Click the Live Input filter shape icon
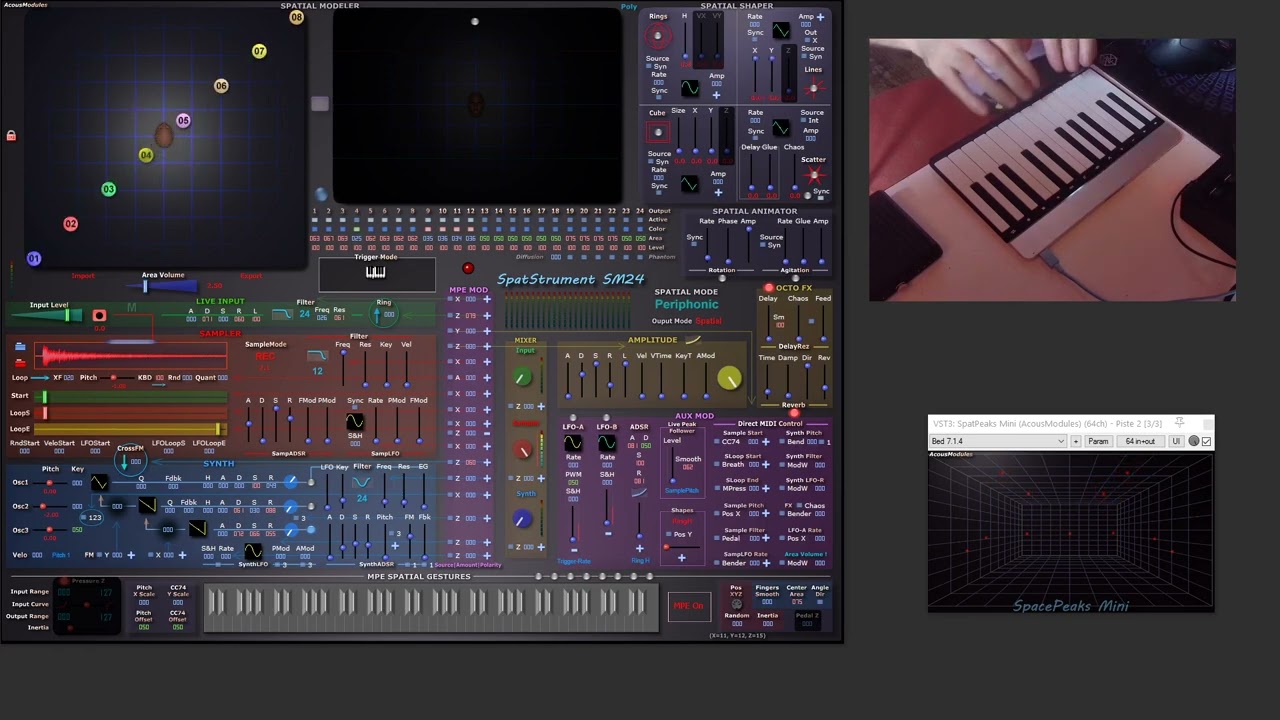The height and width of the screenshot is (720, 1280). (x=282, y=315)
